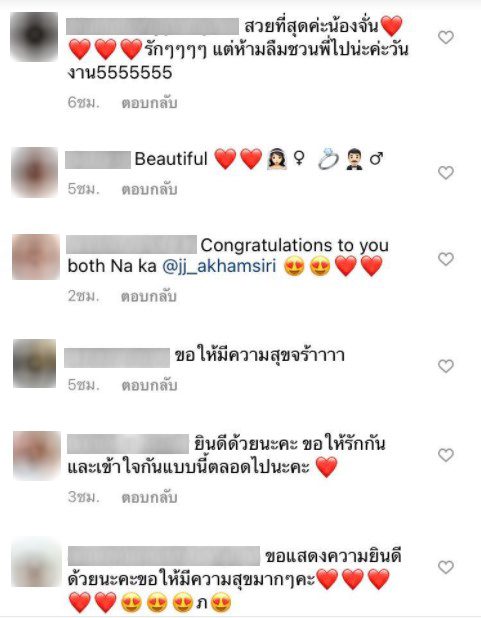Viewport: 481px width, 618px height.
Task: Like the ขอให้มีความสุขจร้าาาา comment
Action: (x=446, y=366)
